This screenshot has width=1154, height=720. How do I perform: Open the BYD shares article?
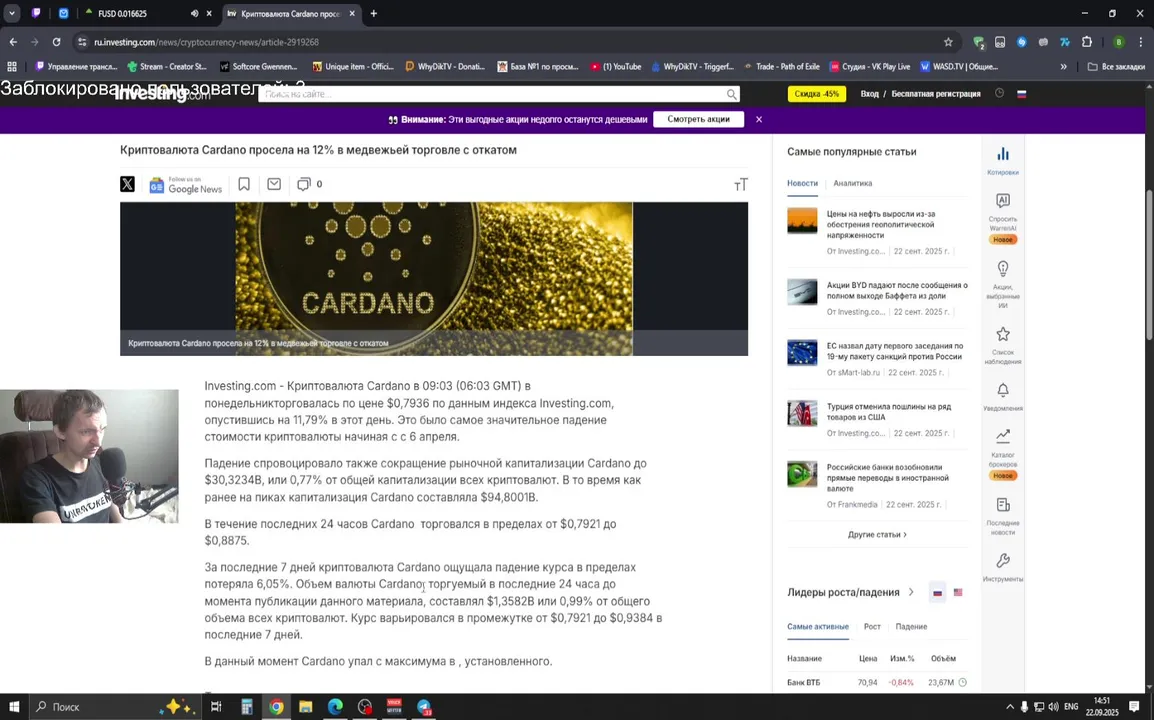point(896,290)
